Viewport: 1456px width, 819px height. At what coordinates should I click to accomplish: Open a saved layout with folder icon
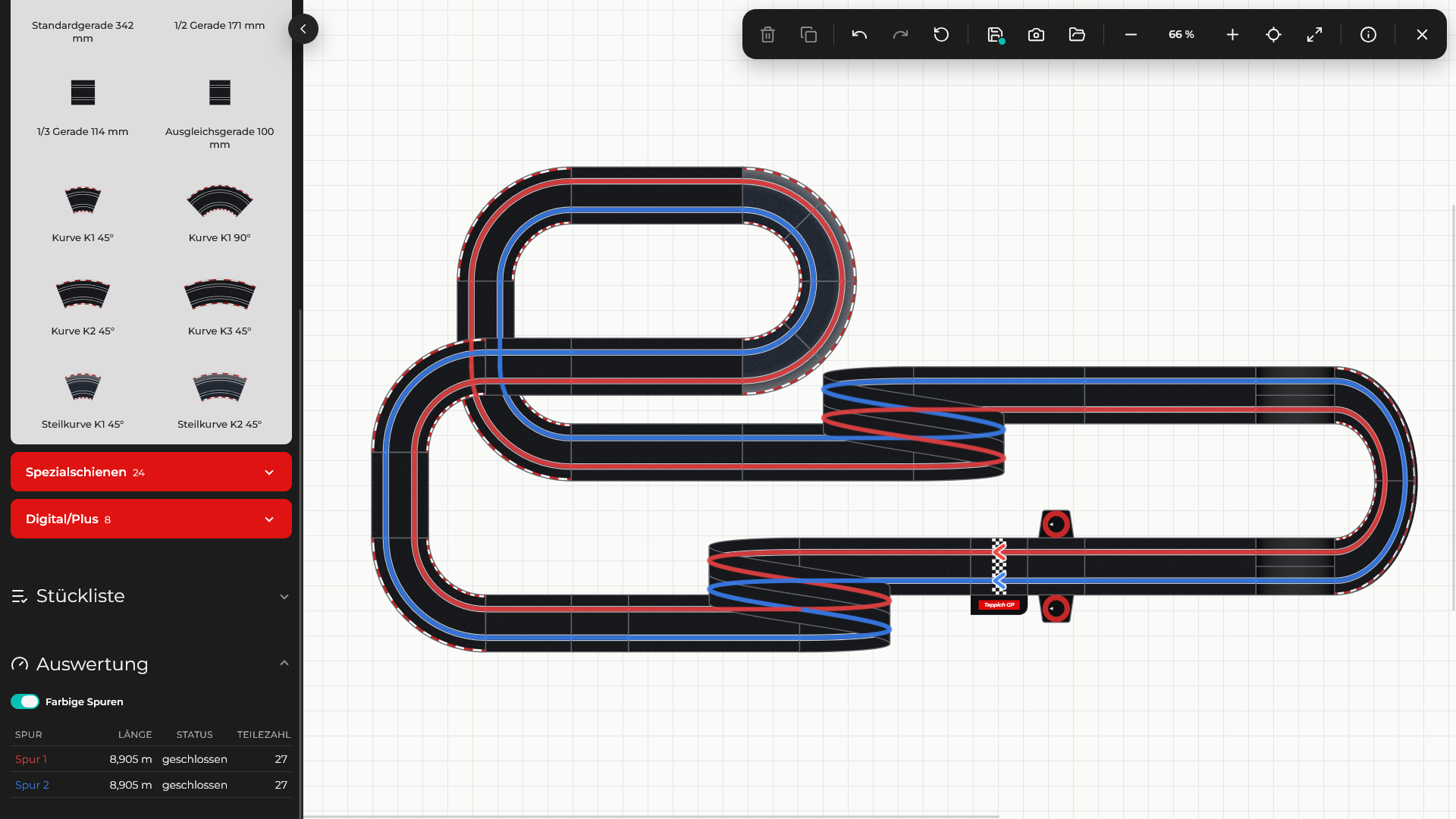1077,34
